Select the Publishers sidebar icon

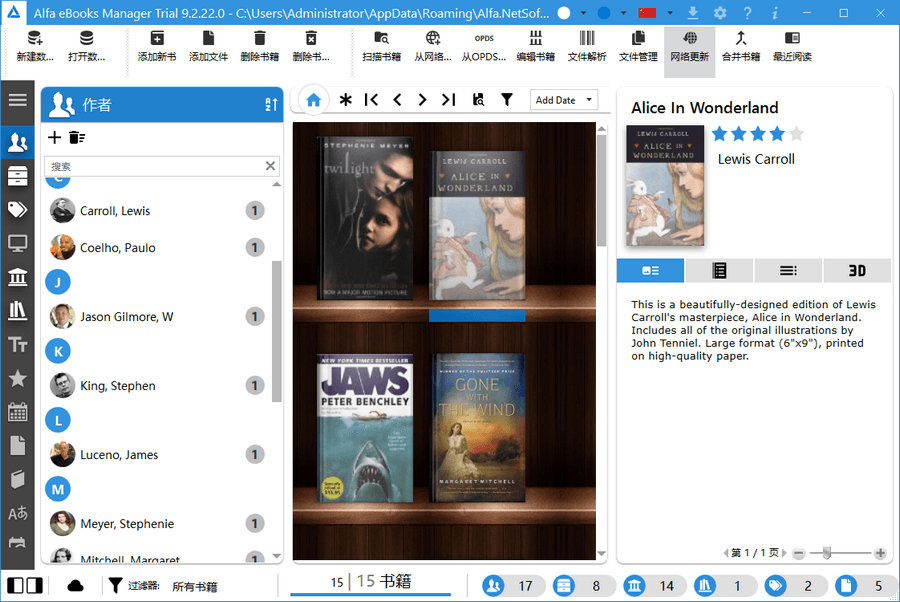[x=17, y=277]
